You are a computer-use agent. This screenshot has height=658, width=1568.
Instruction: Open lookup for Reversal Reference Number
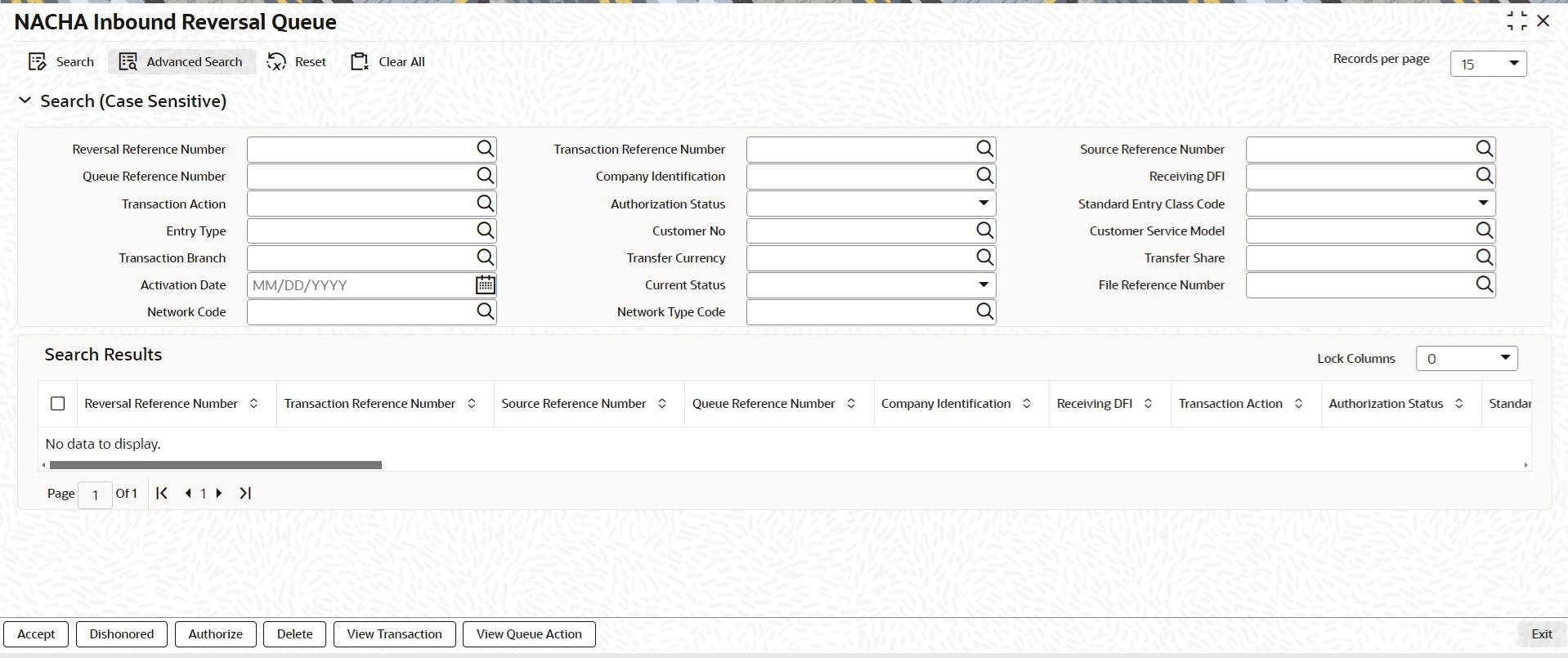(486, 149)
